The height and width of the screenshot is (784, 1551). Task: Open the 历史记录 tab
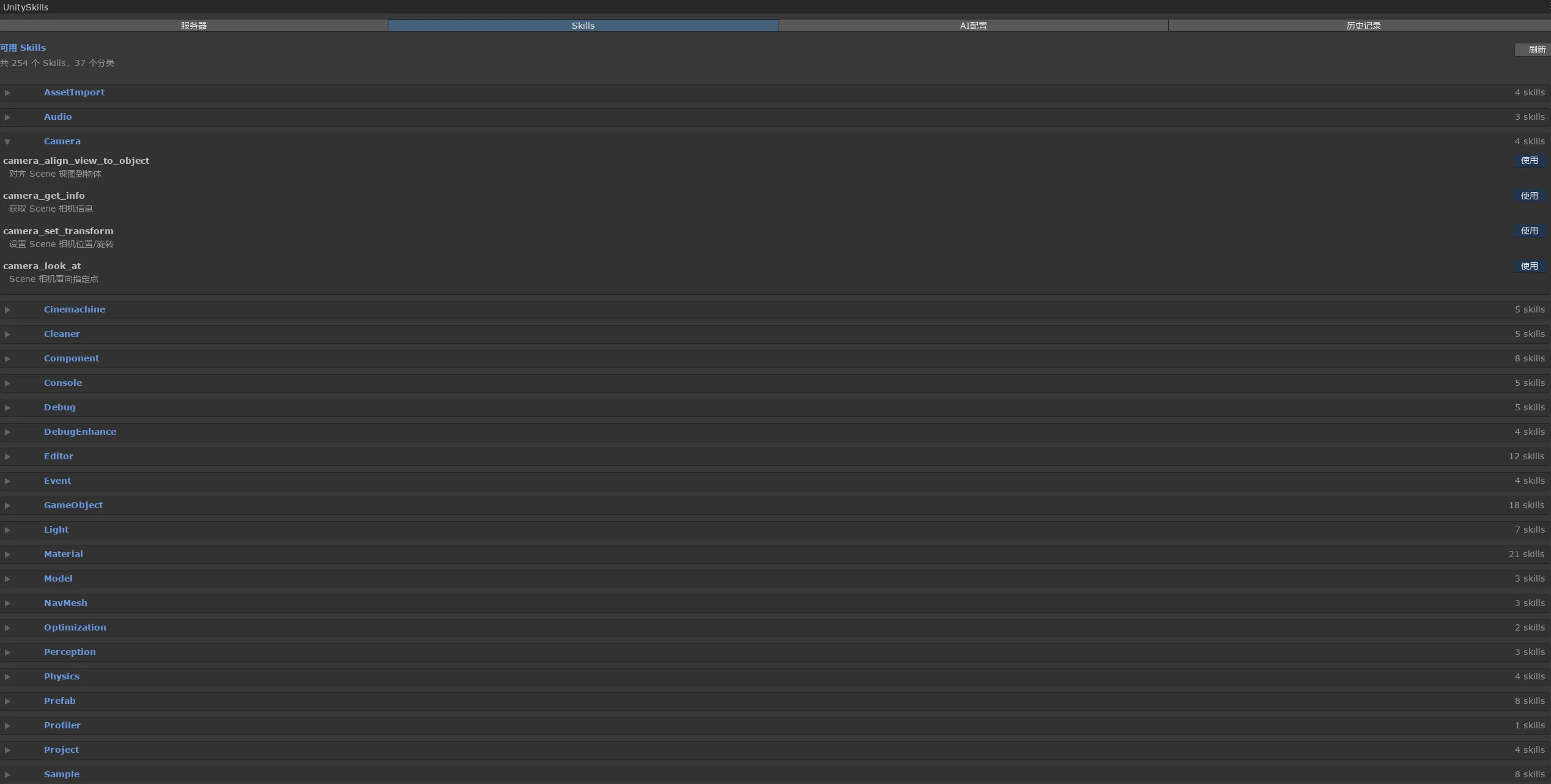(1363, 26)
